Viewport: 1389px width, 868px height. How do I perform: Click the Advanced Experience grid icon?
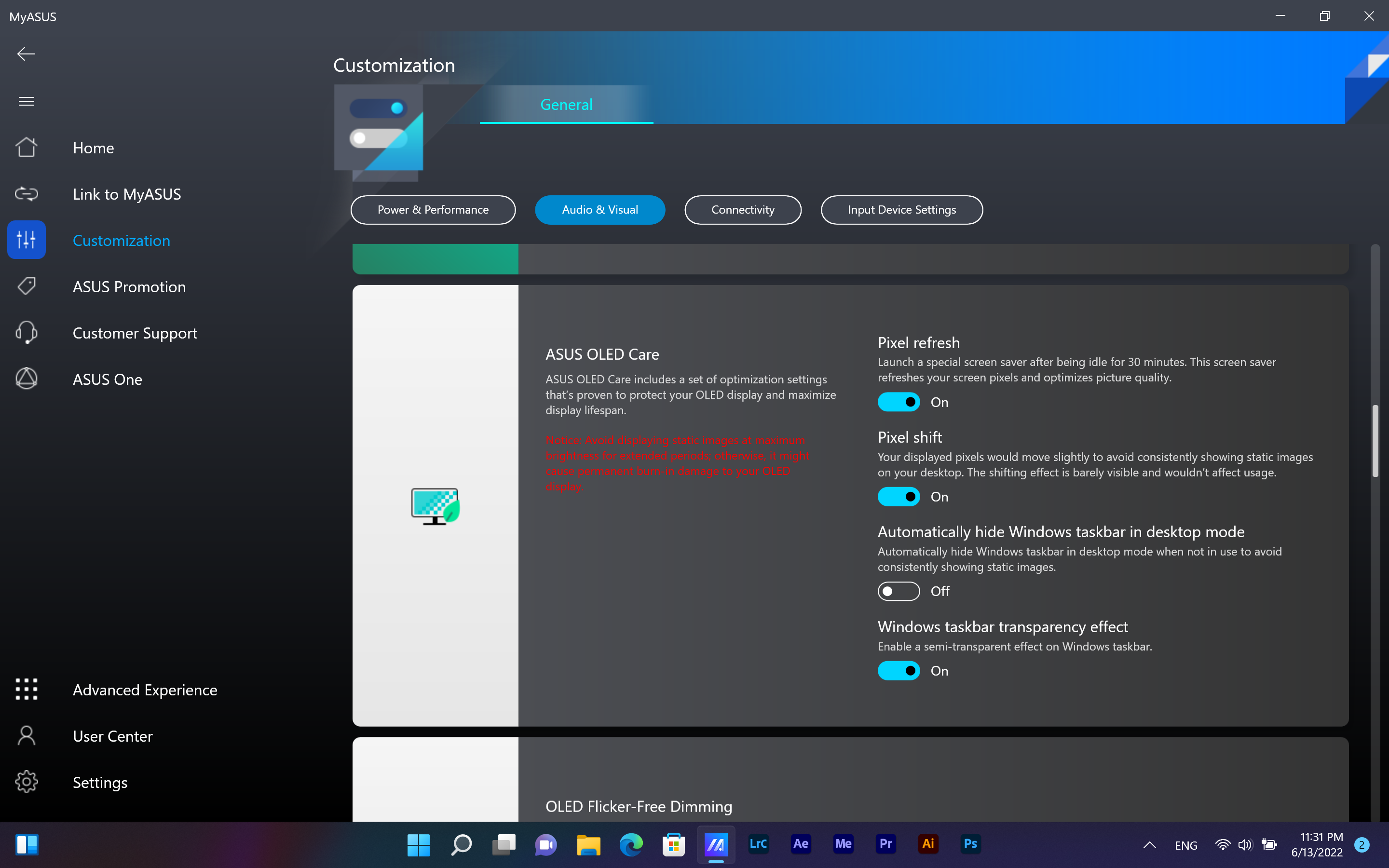point(27,690)
